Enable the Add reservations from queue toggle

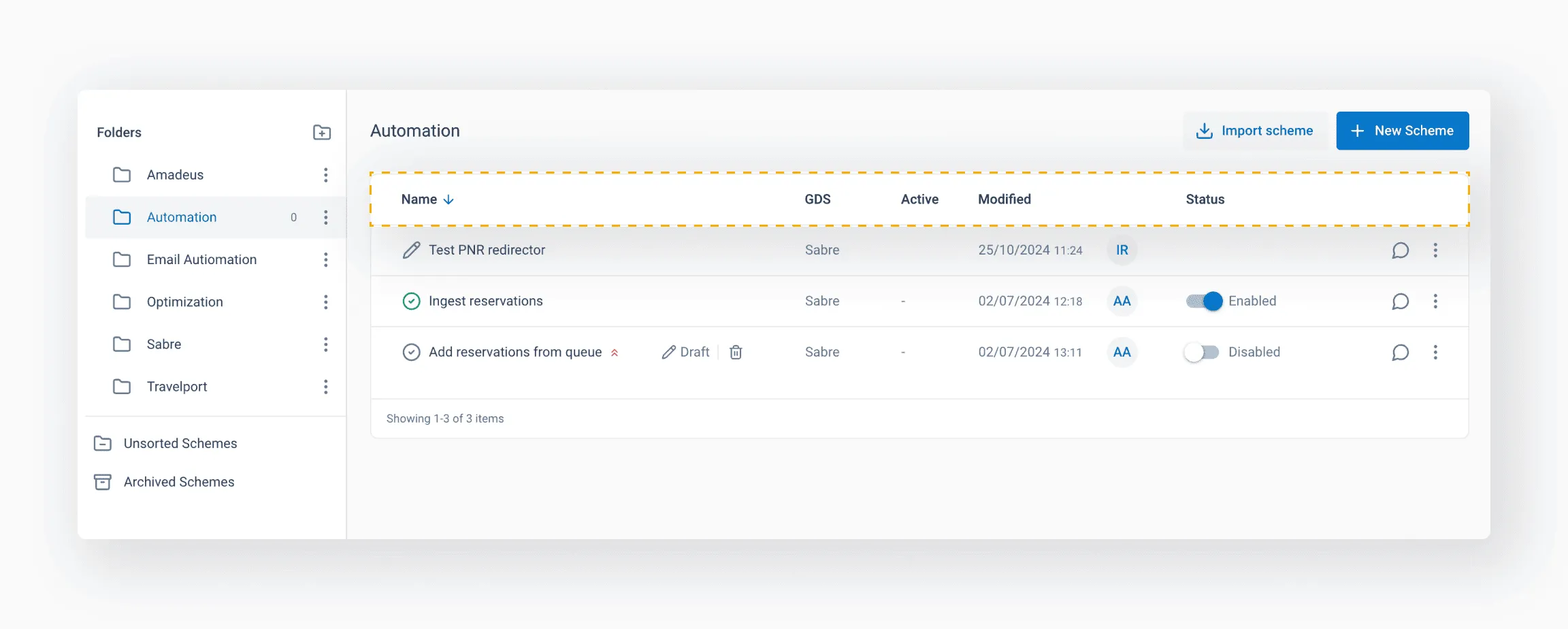pyautogui.click(x=1201, y=352)
